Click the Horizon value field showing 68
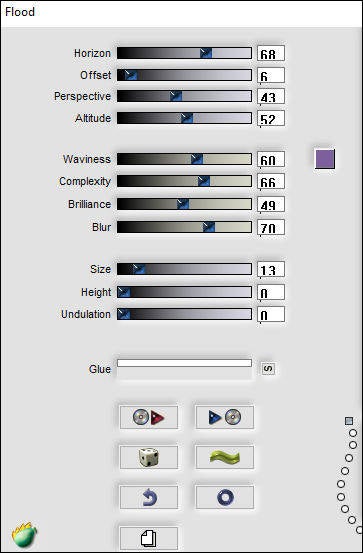363x553 pixels. click(271, 53)
